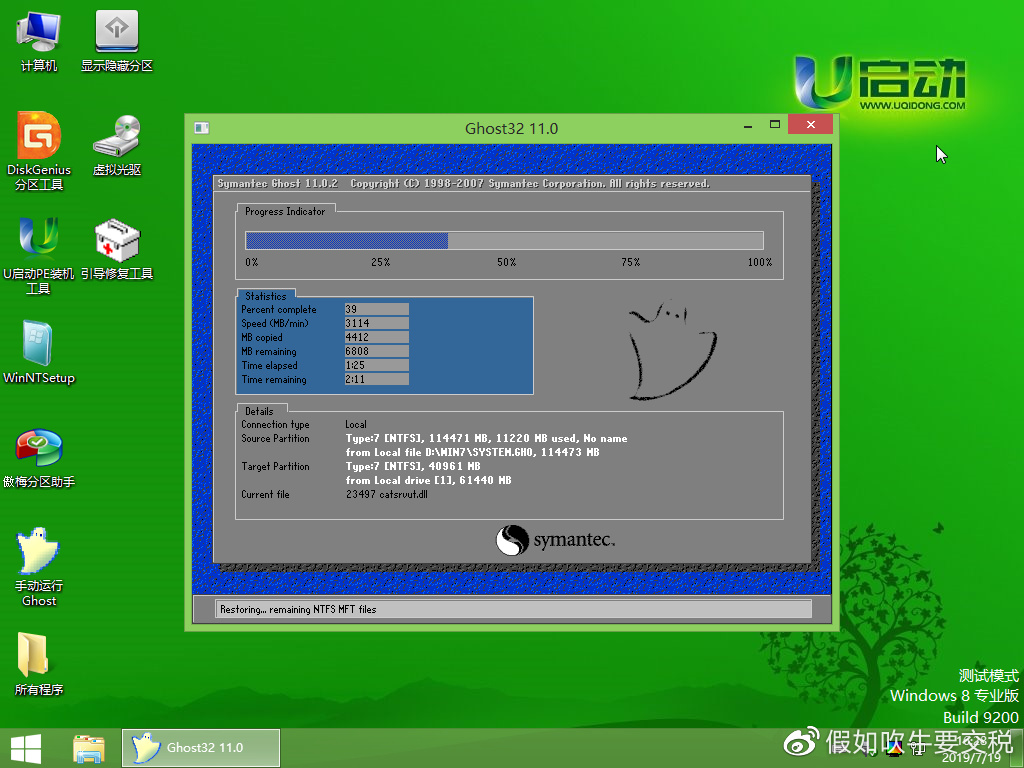Viewport: 1024px width, 768px height.
Task: Click the Ghost restore progress bar
Action: (x=504, y=240)
